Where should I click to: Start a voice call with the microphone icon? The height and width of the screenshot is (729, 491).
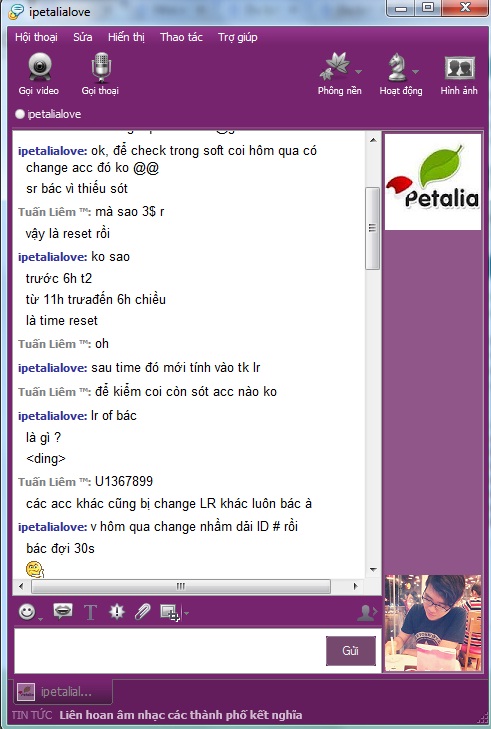[100, 74]
